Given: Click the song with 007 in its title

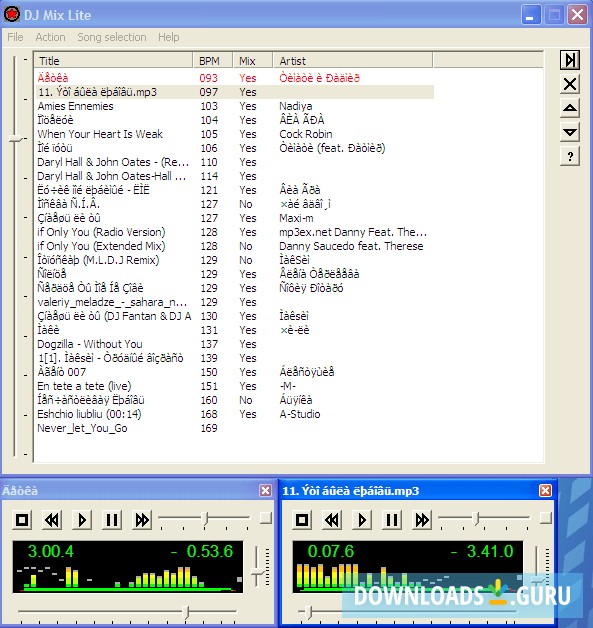Looking at the screenshot, I should pos(61,372).
